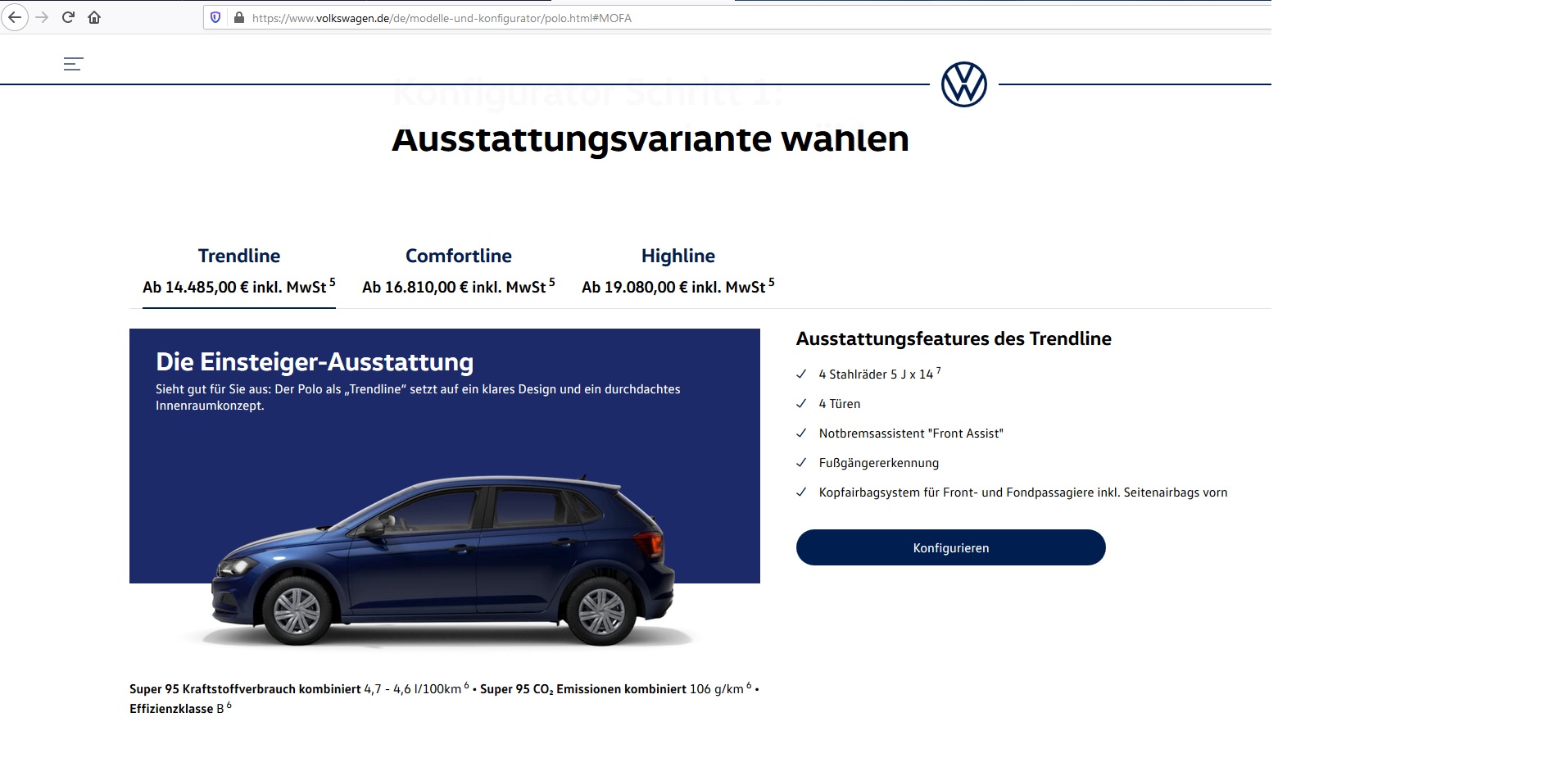Click the blue Polo car image
This screenshot has width=1568, height=767.
point(442,561)
